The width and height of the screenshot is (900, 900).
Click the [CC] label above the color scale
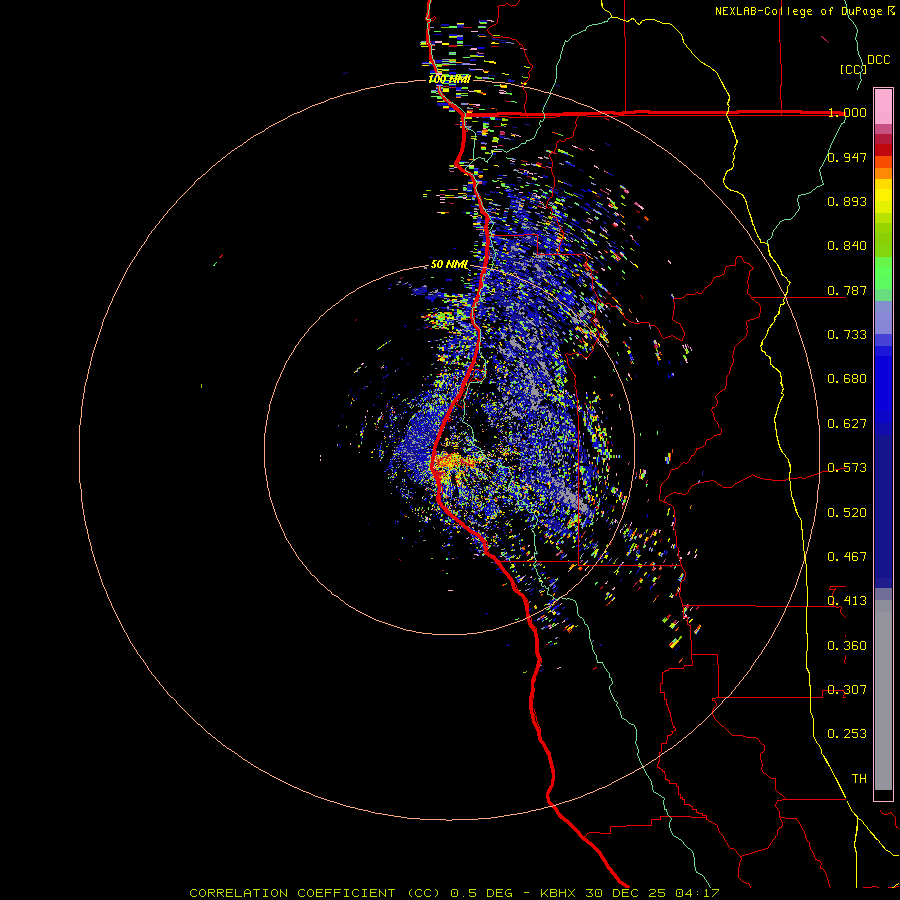[854, 69]
